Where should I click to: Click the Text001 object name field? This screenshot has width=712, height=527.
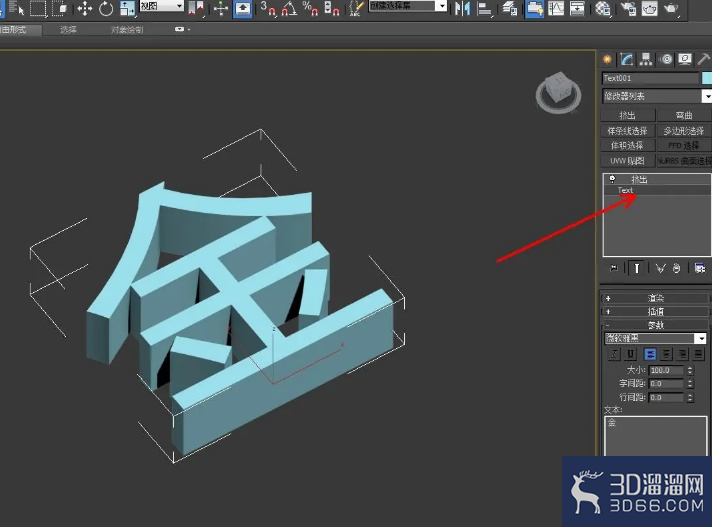click(650, 78)
